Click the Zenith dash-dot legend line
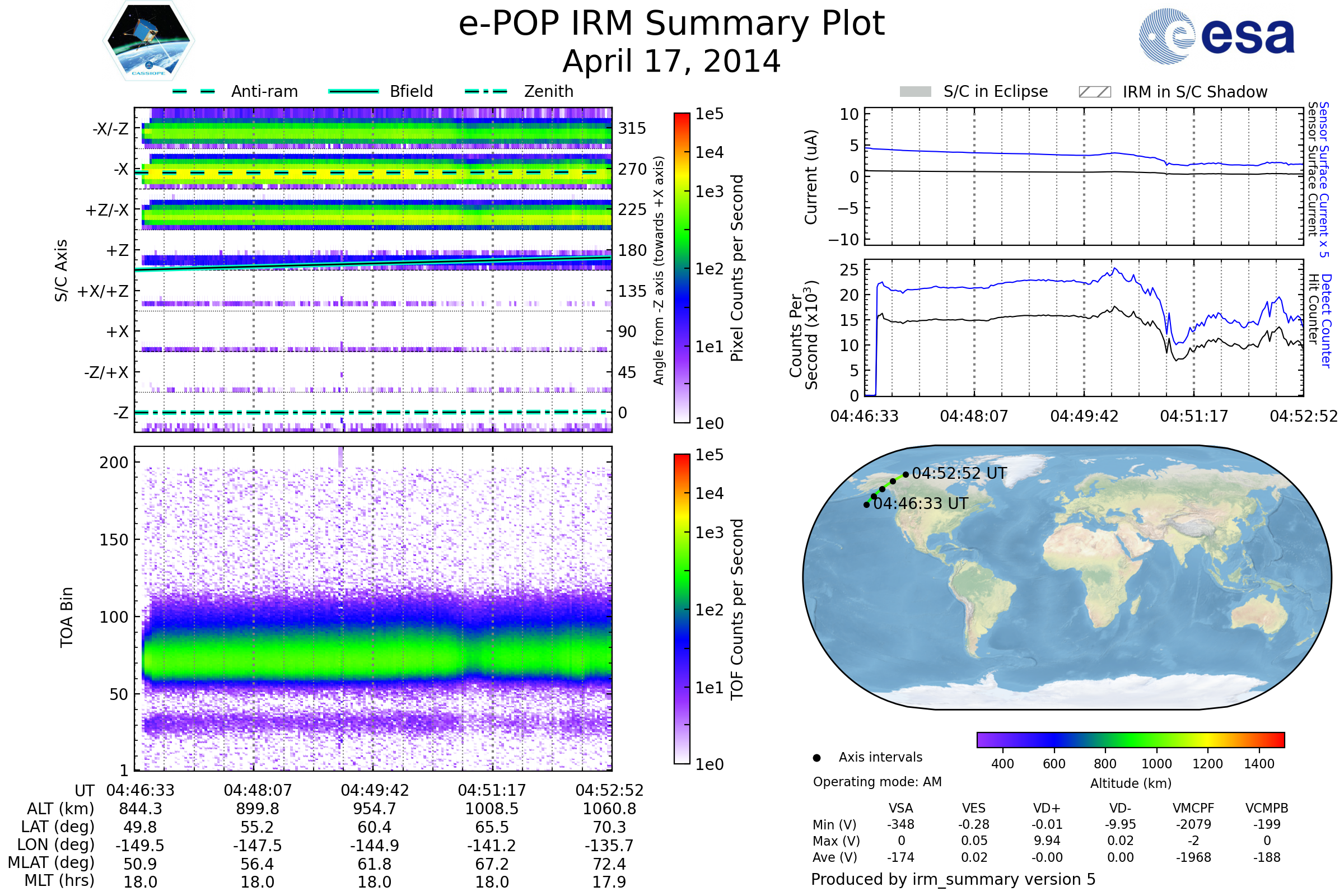This screenshot has width=1344, height=896. [x=486, y=91]
